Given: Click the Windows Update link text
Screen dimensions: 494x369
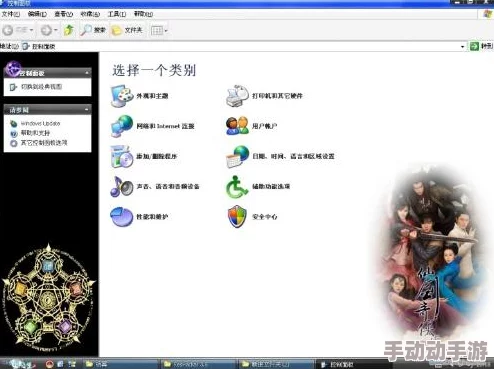Looking at the screenshot, I should click(40, 123).
